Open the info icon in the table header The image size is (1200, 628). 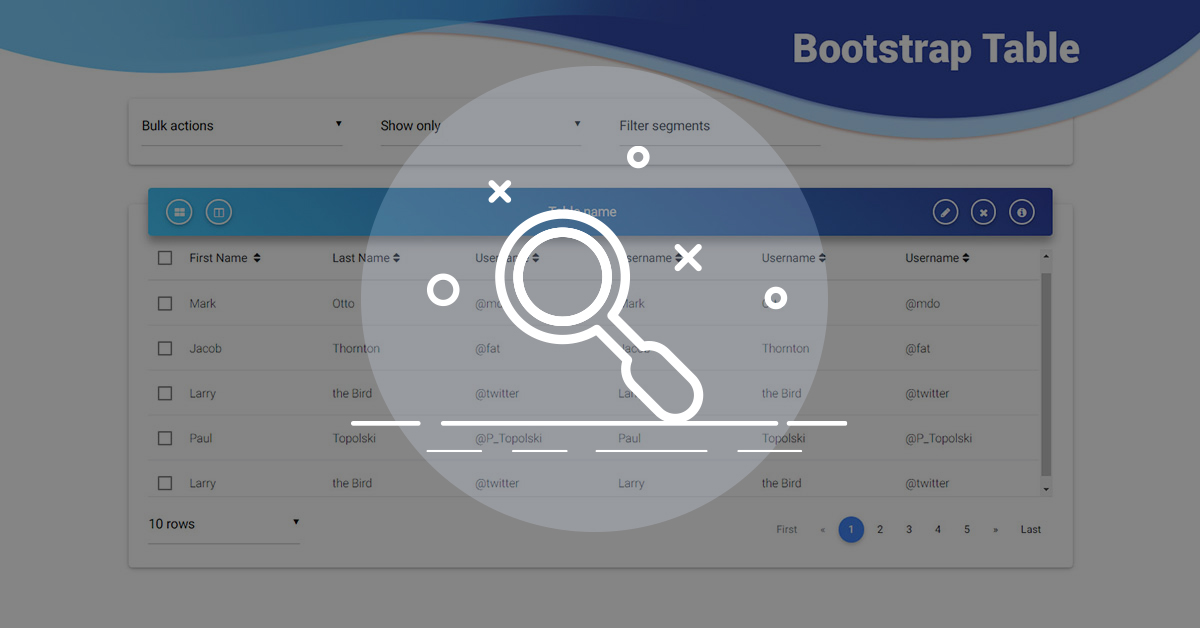coord(1021,211)
